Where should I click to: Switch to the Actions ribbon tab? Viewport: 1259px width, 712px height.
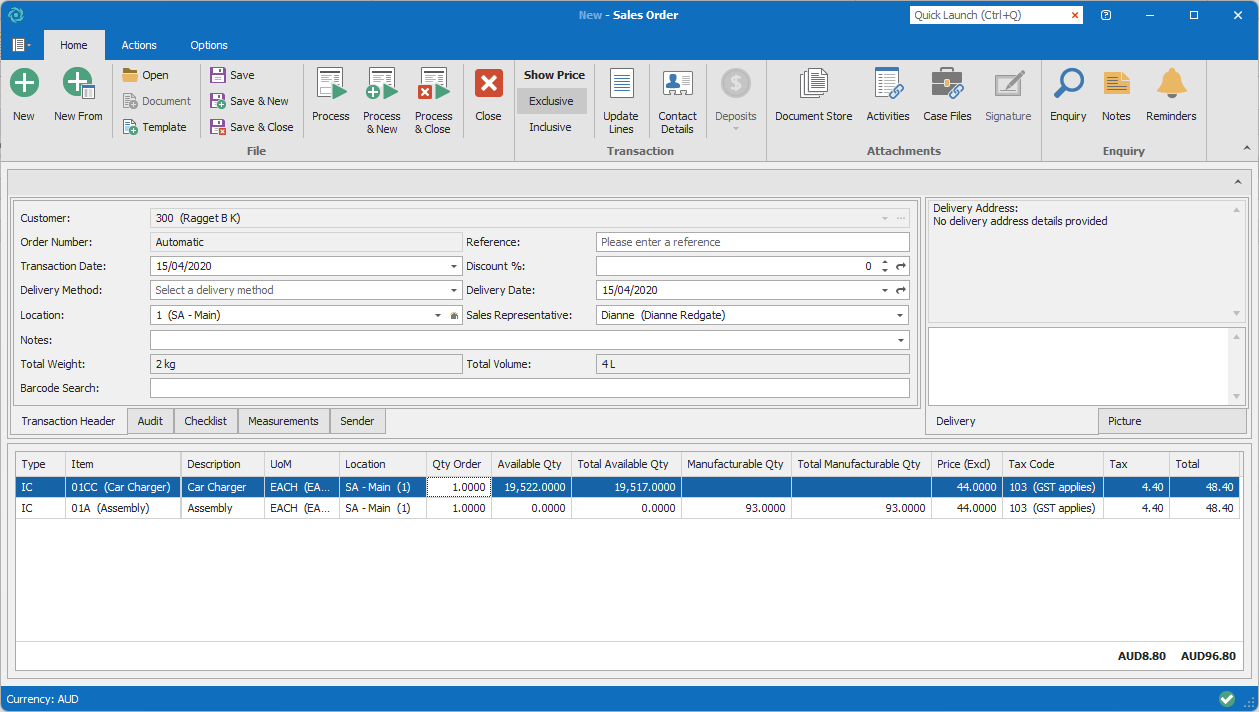139,45
